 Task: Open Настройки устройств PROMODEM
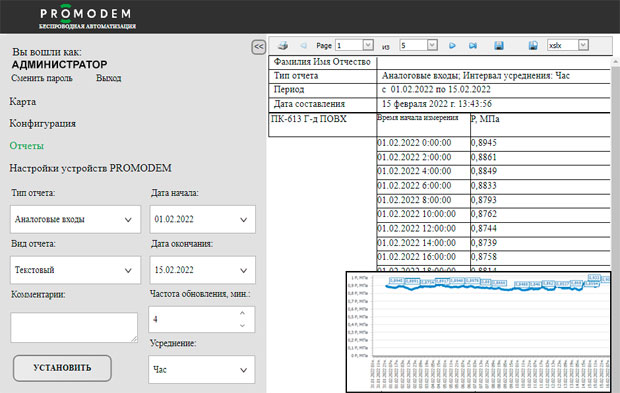90,168
